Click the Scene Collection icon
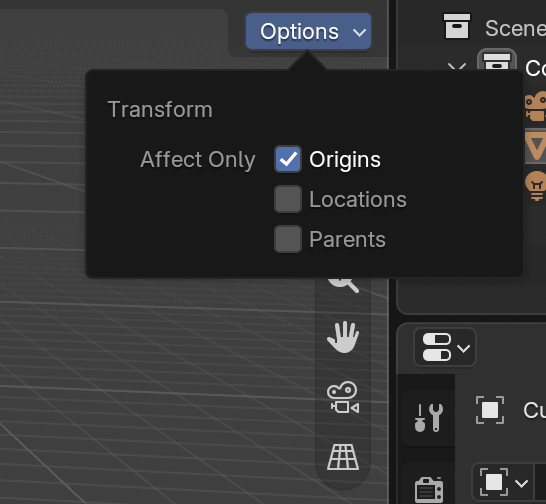The width and height of the screenshot is (546, 504). pos(457,26)
